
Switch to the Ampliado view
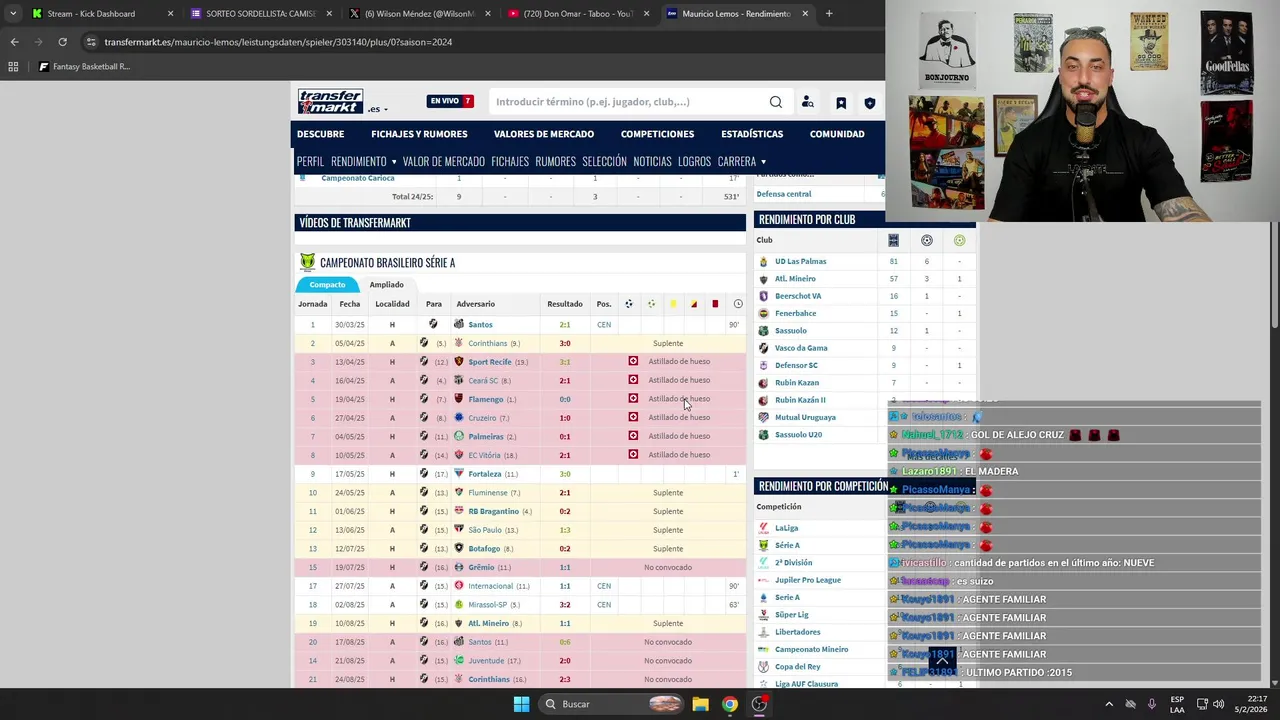(387, 285)
